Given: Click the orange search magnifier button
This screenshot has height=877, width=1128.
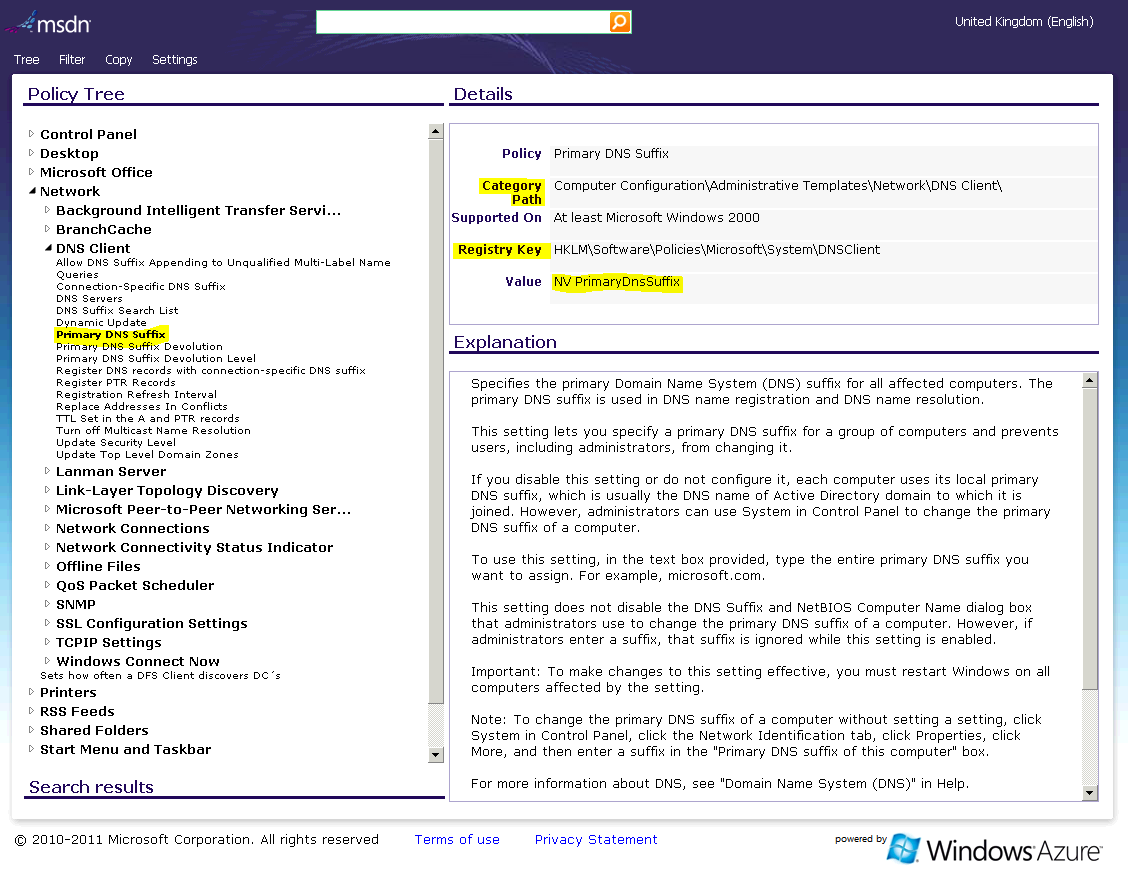Looking at the screenshot, I should pyautogui.click(x=619, y=22).
